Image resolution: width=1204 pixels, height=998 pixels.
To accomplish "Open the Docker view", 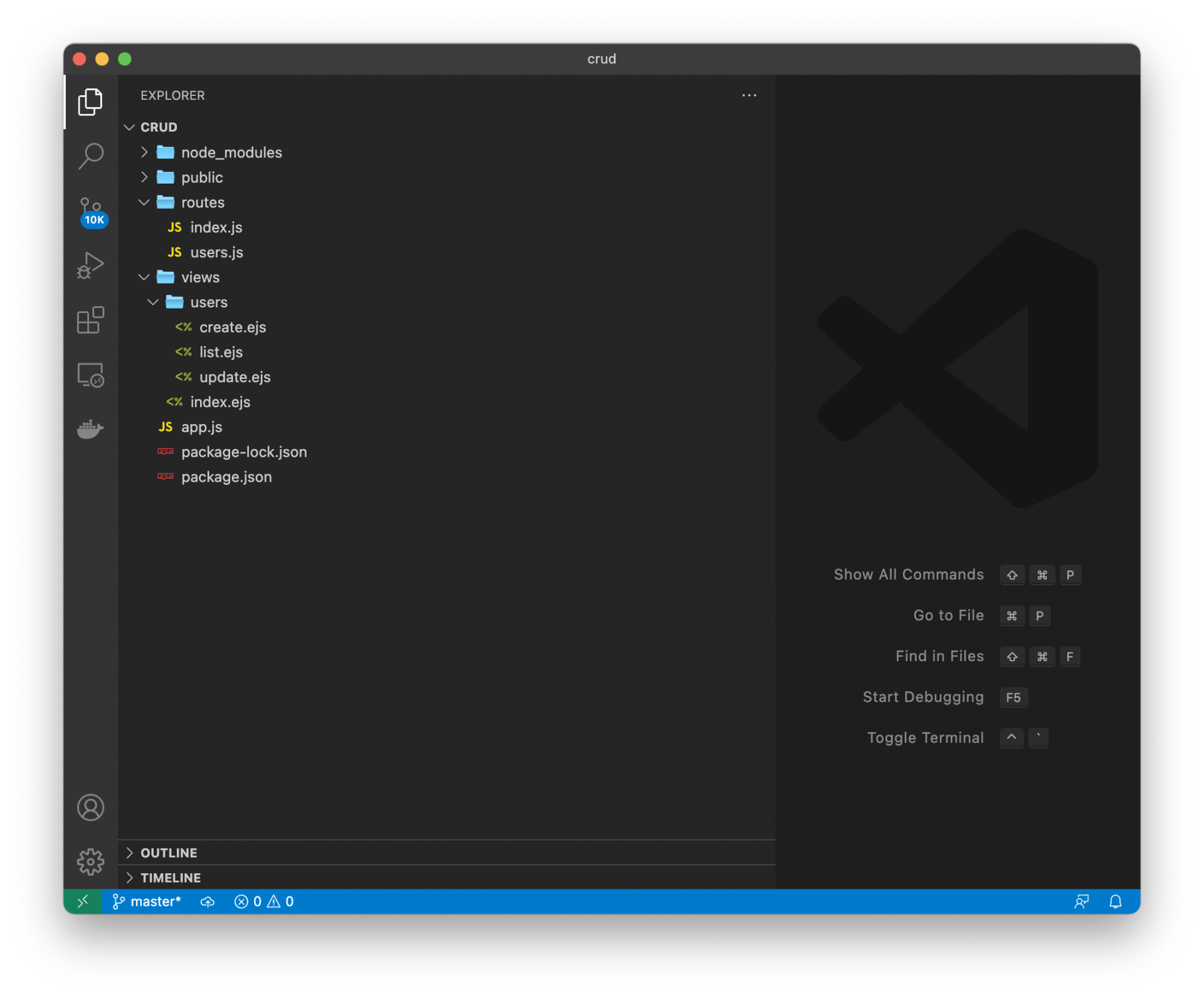I will (x=91, y=429).
